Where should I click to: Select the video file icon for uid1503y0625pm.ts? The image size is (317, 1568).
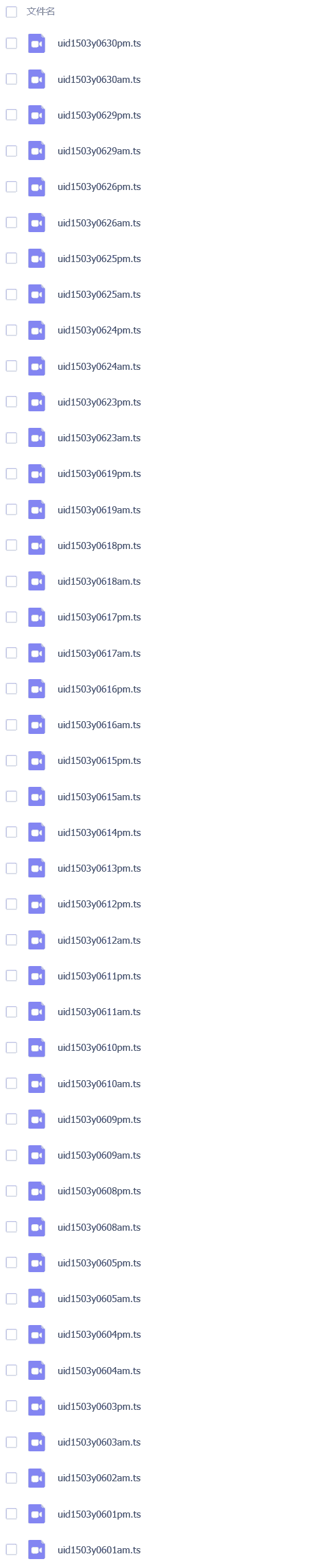[37, 259]
